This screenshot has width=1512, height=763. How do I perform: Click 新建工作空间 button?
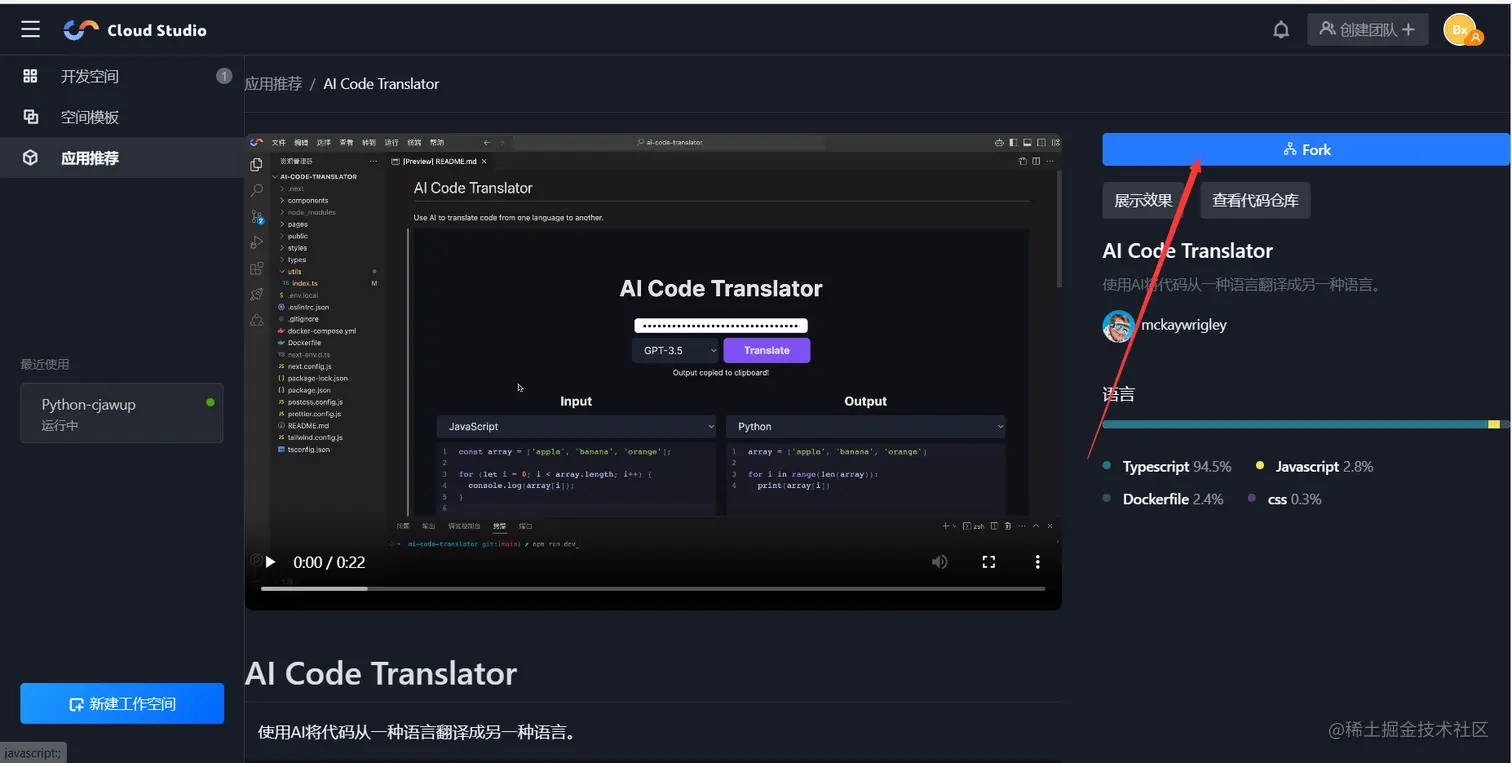point(122,703)
